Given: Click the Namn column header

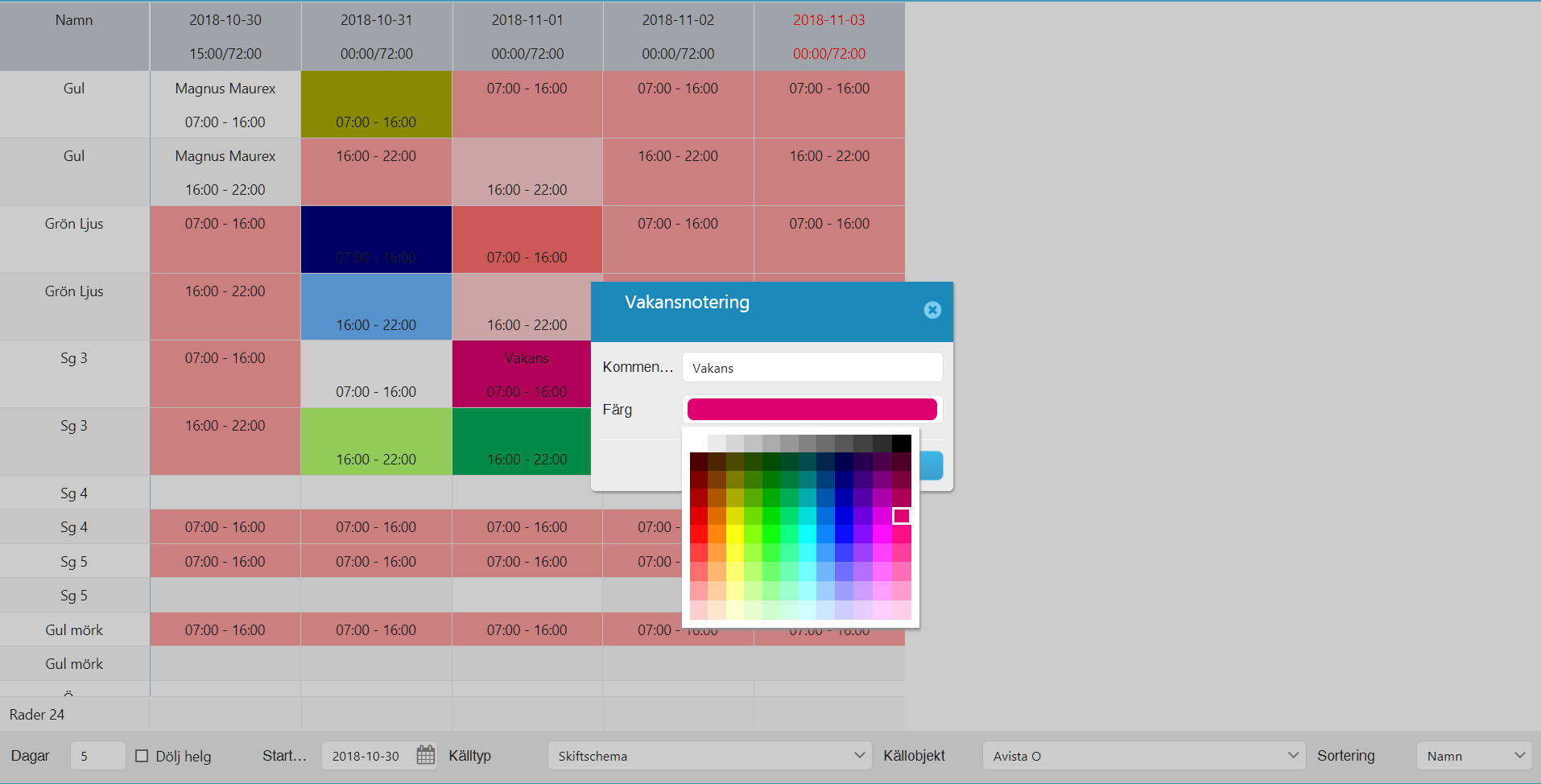Looking at the screenshot, I should (x=74, y=36).
